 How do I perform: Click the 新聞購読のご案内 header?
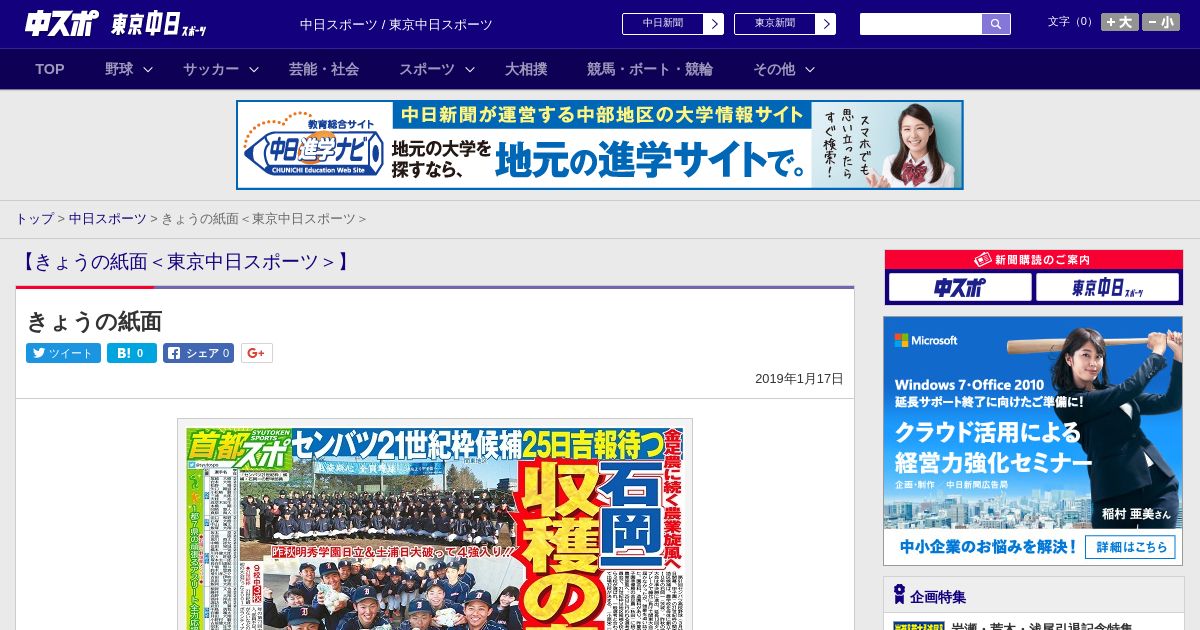(x=1034, y=260)
